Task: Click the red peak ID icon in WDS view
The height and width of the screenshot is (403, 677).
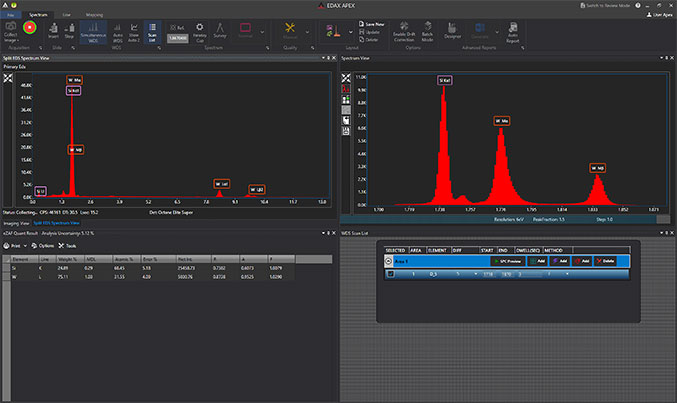Action: click(346, 89)
